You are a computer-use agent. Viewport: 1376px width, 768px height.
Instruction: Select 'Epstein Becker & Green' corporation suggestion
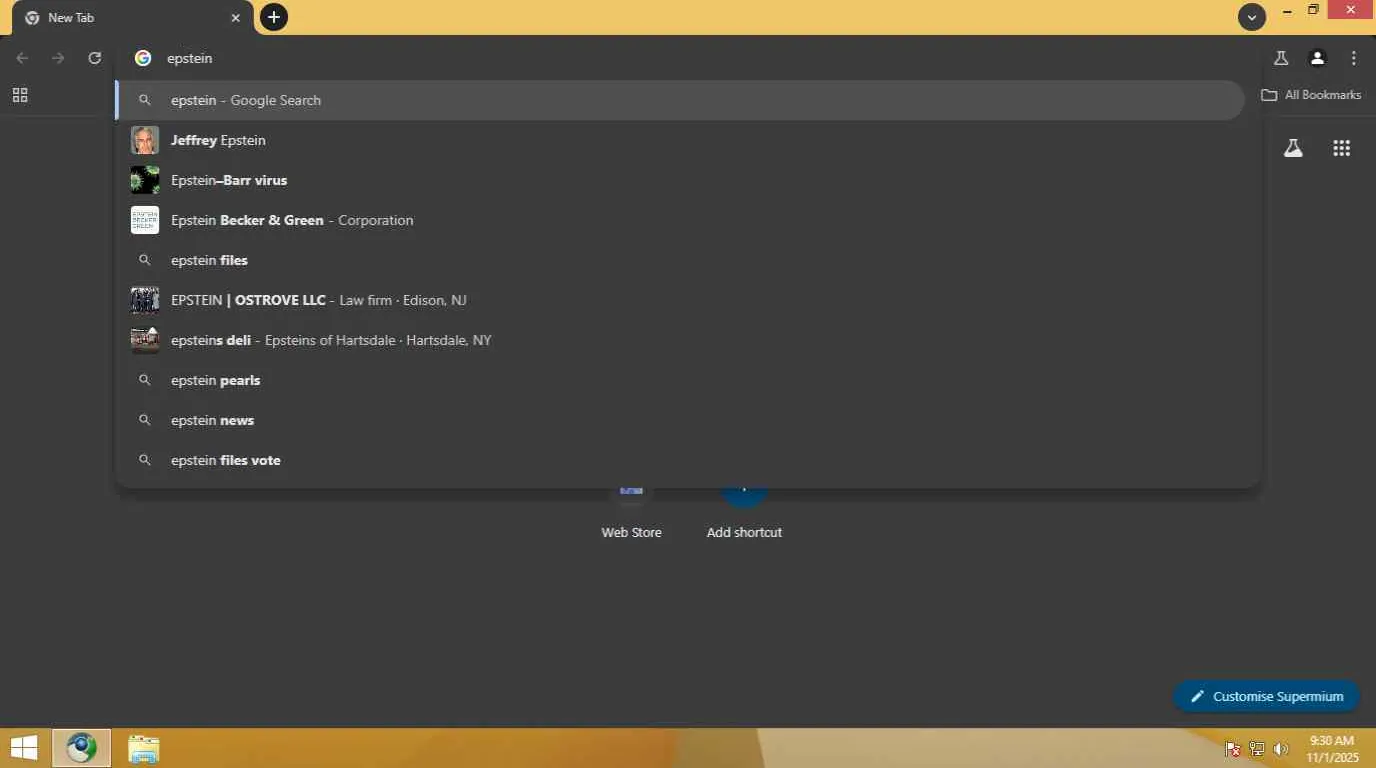click(x=680, y=220)
